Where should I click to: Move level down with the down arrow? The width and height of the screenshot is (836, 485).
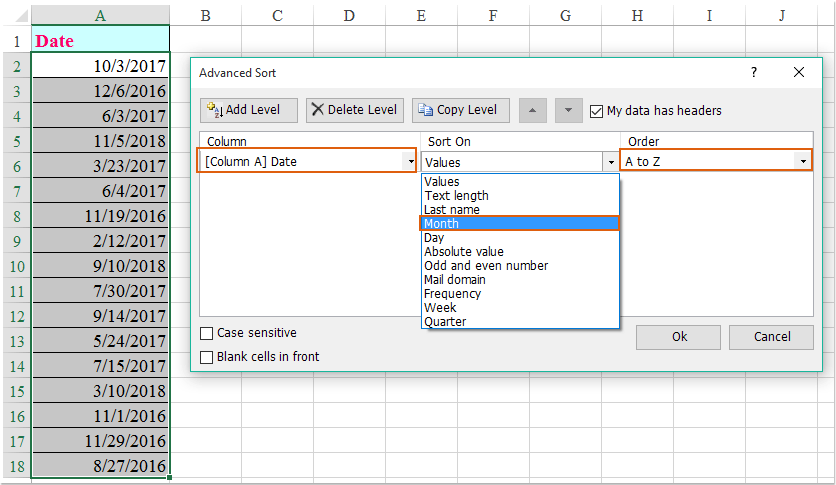point(568,110)
